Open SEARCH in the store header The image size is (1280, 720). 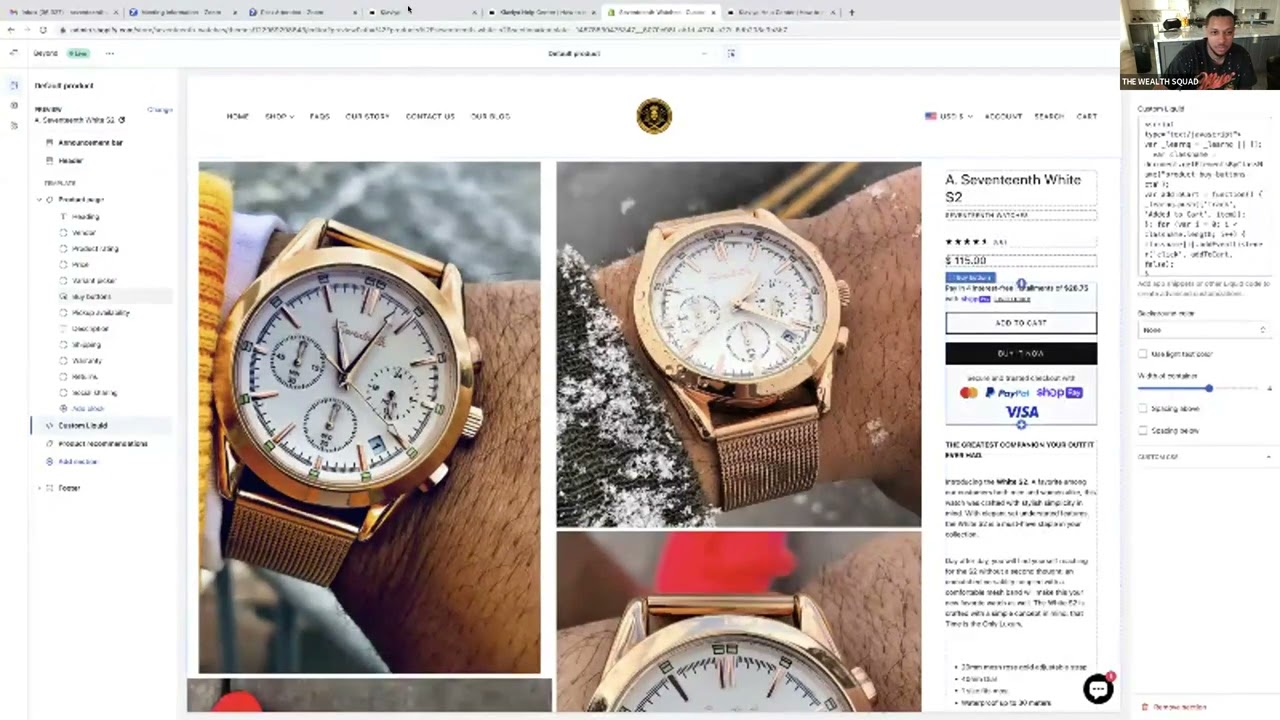(x=1049, y=116)
